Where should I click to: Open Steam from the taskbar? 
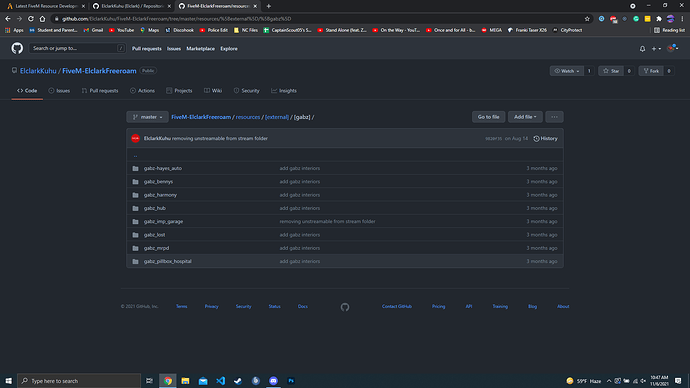point(238,381)
